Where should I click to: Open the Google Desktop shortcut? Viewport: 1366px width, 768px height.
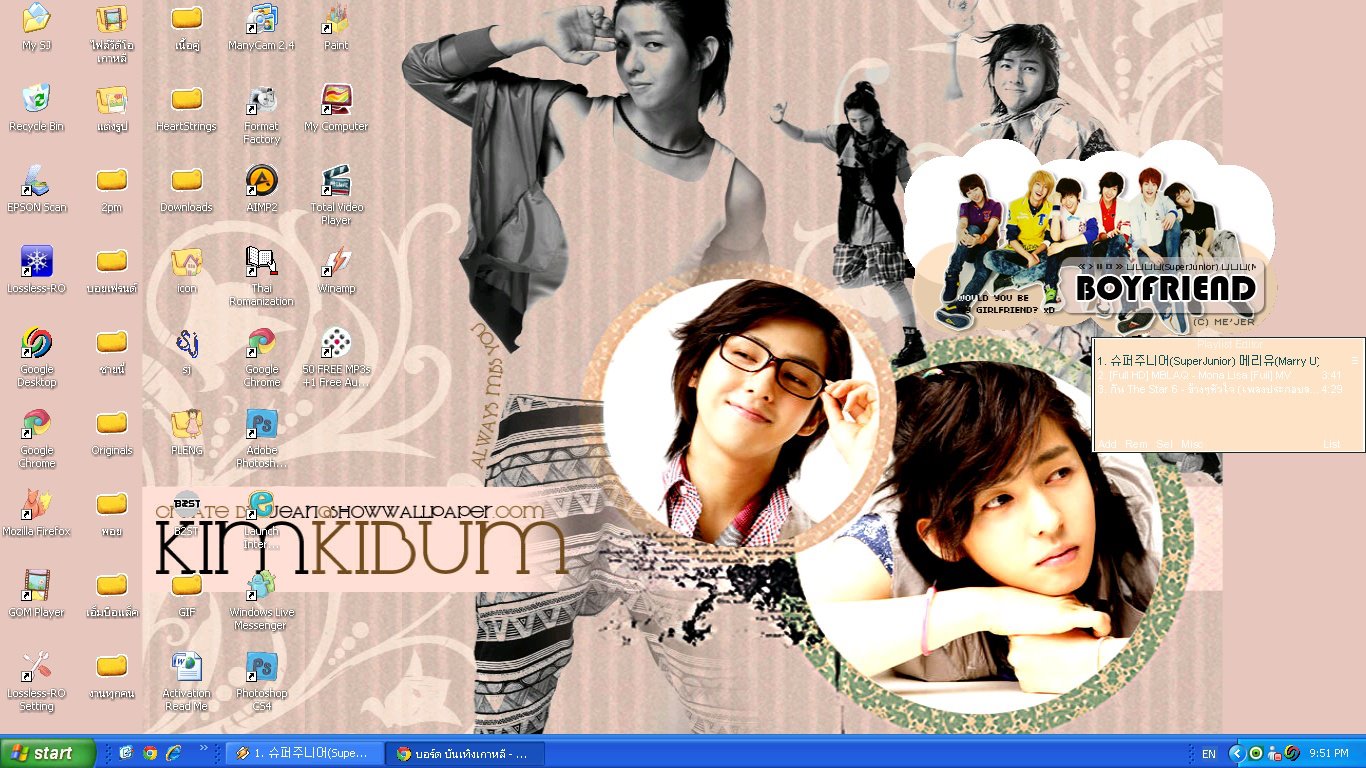37,357
